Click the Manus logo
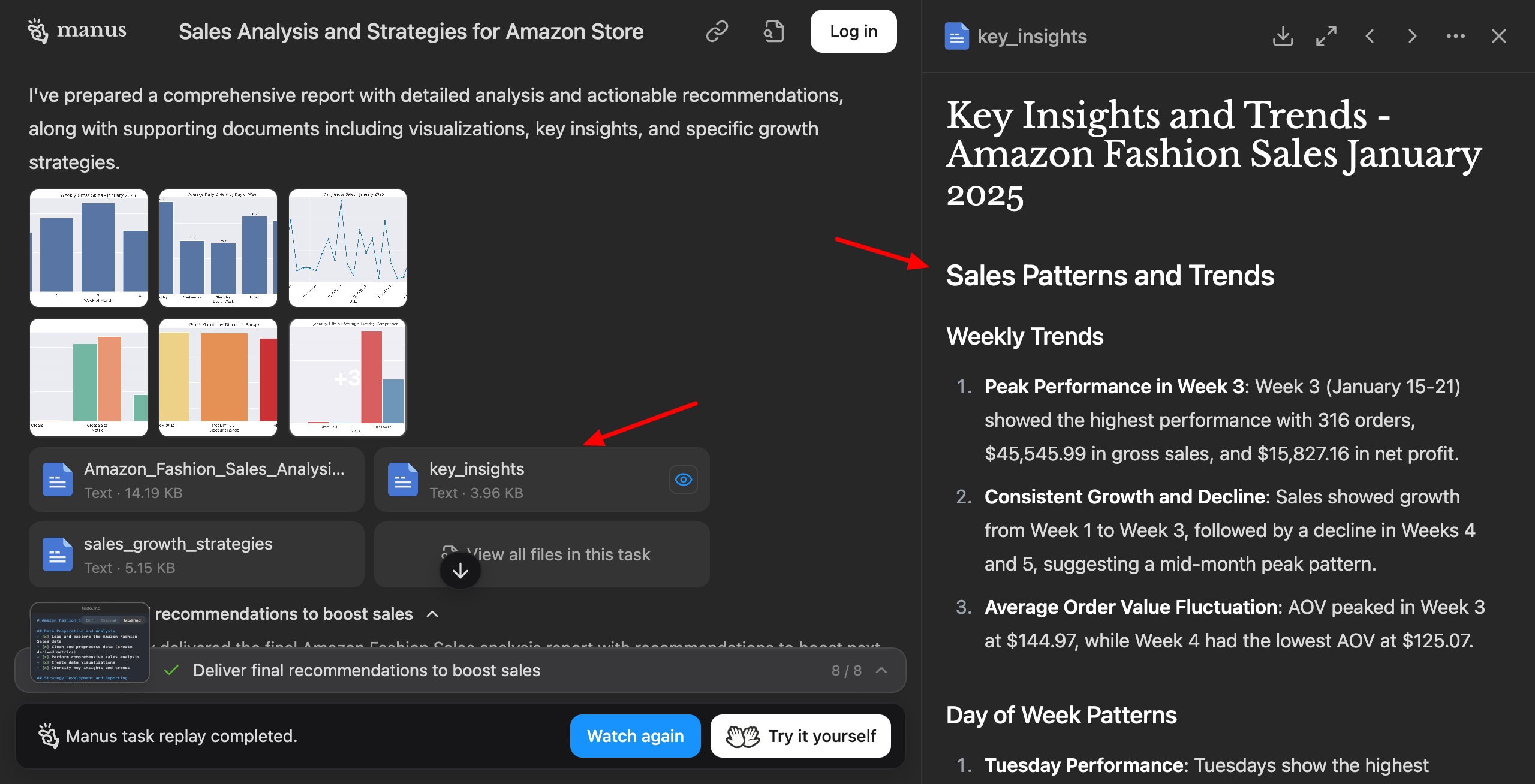 [x=77, y=30]
